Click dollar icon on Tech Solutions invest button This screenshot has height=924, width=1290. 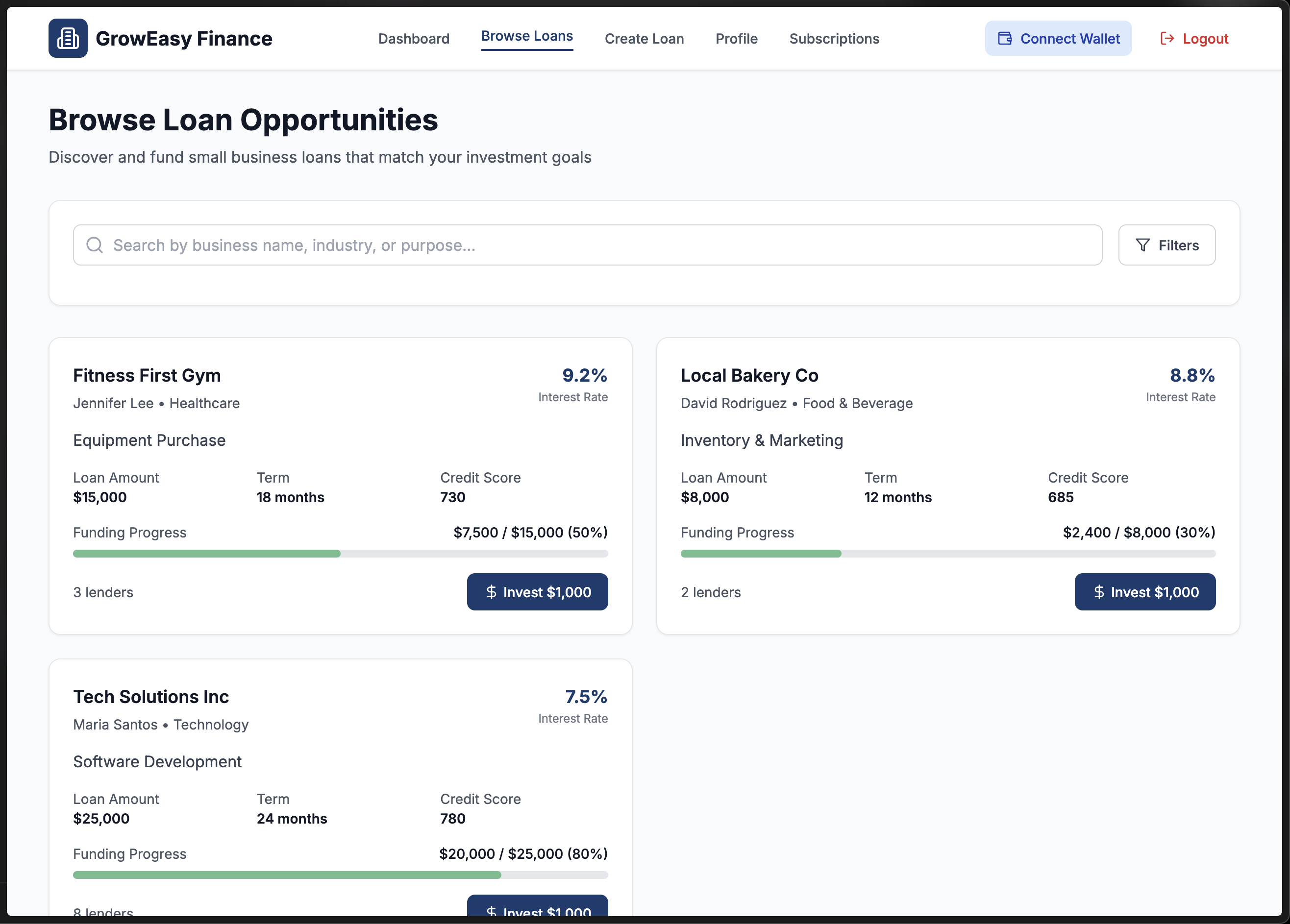coord(492,910)
